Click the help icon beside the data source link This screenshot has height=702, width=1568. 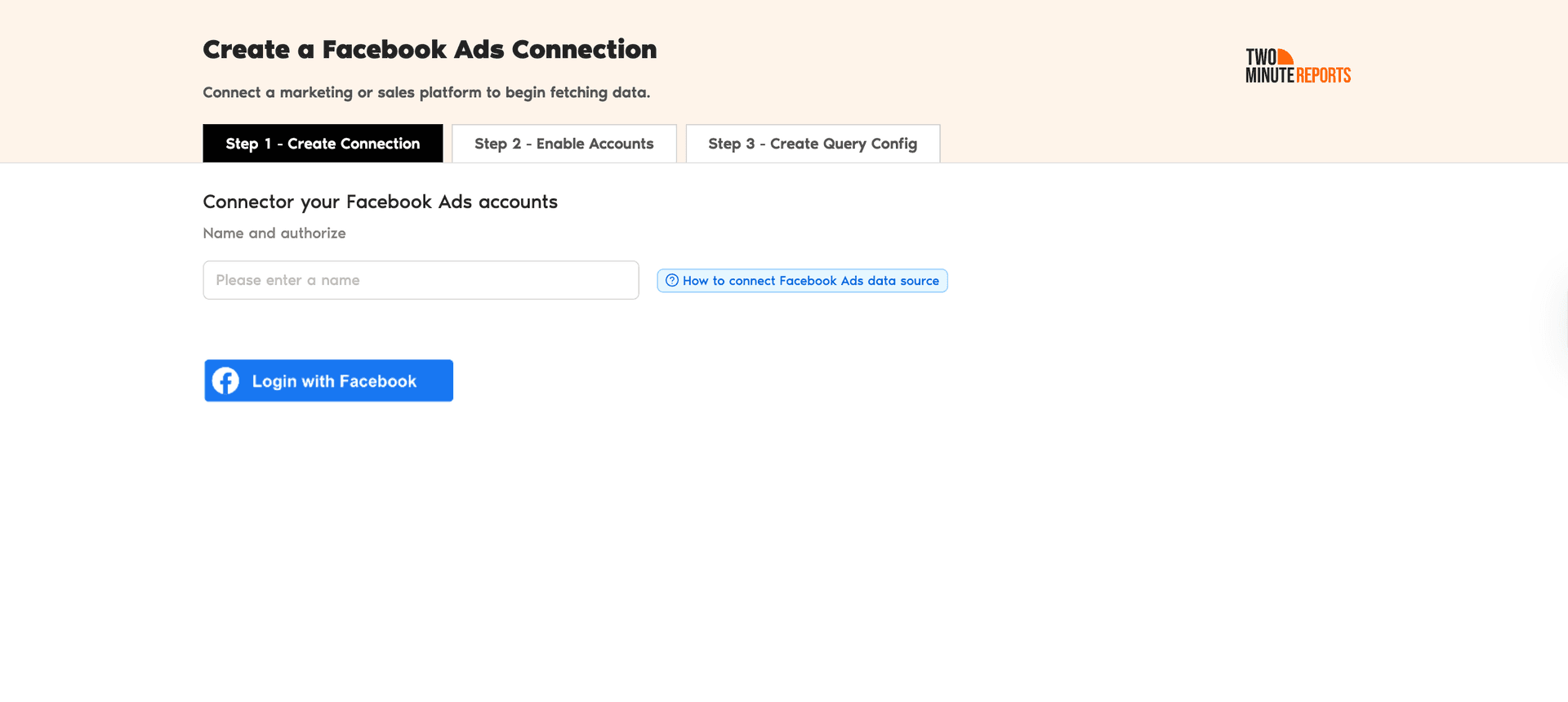pyautogui.click(x=671, y=280)
